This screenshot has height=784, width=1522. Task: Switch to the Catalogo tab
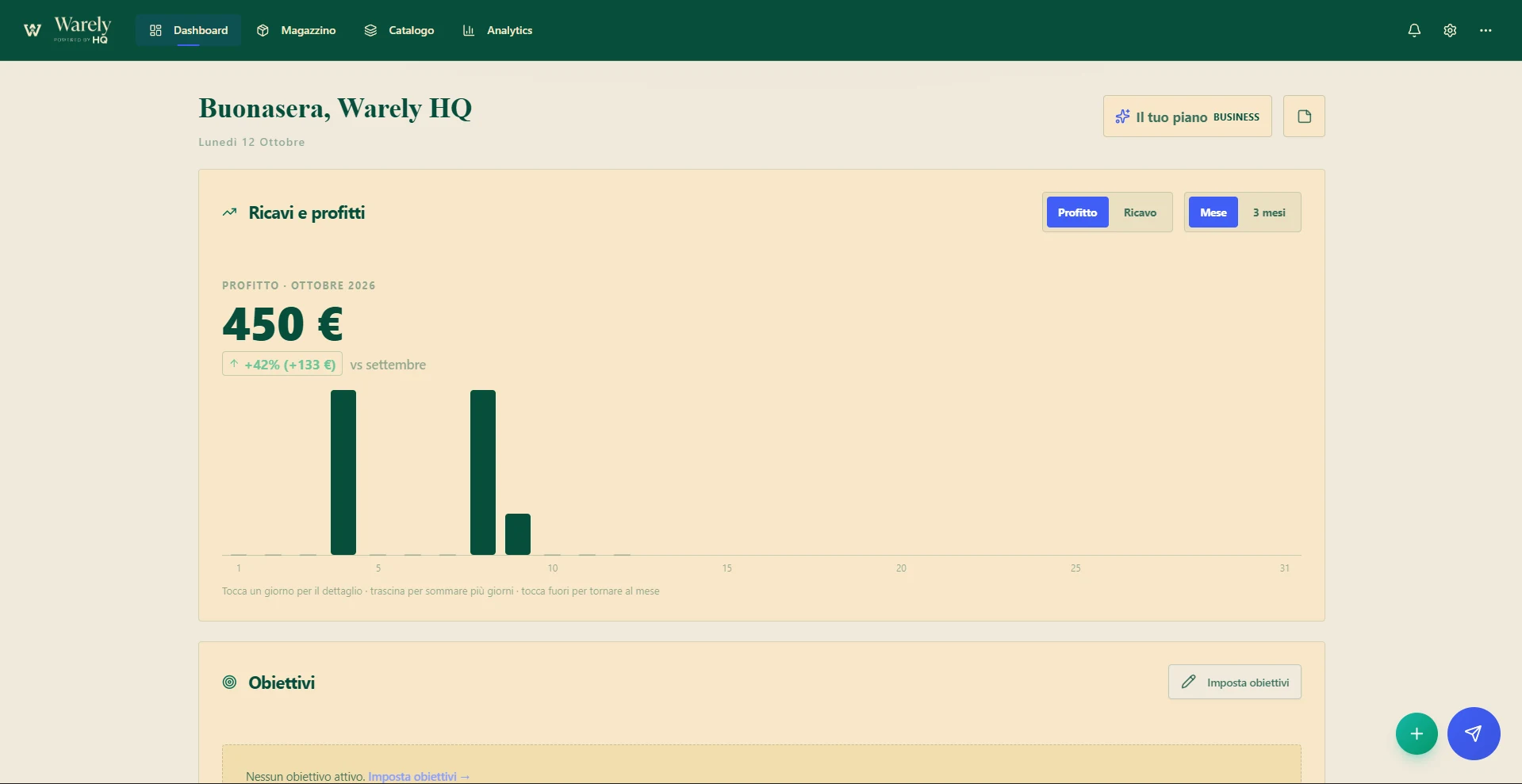[399, 30]
